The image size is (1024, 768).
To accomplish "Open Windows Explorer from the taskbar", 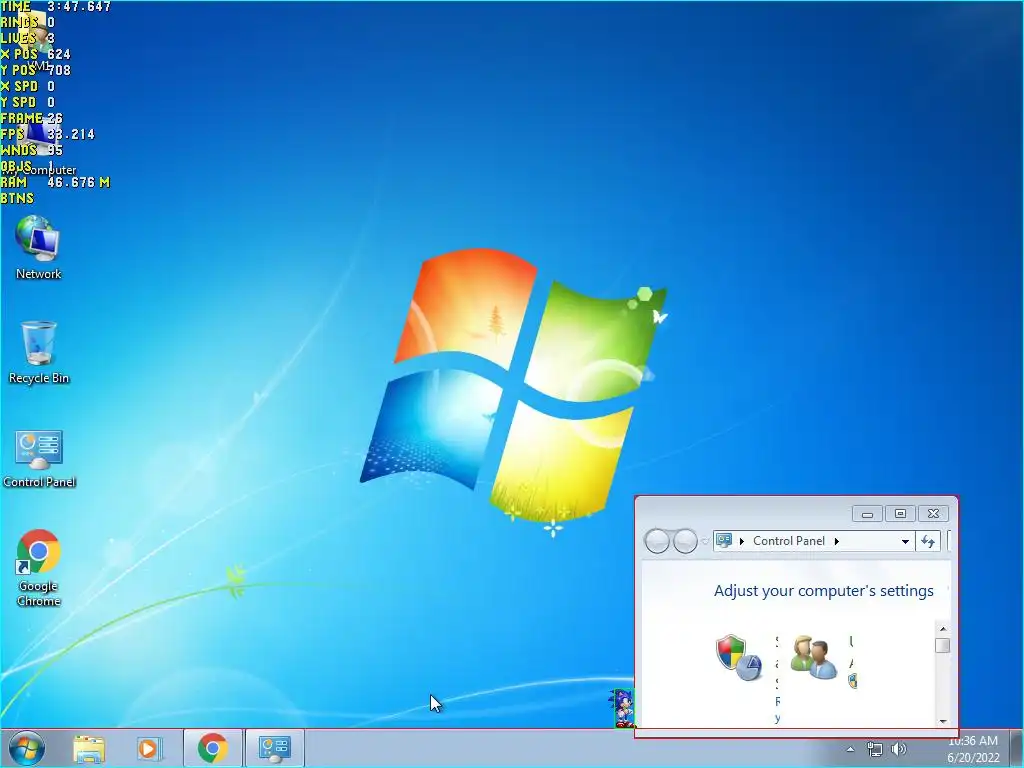I will pos(89,748).
